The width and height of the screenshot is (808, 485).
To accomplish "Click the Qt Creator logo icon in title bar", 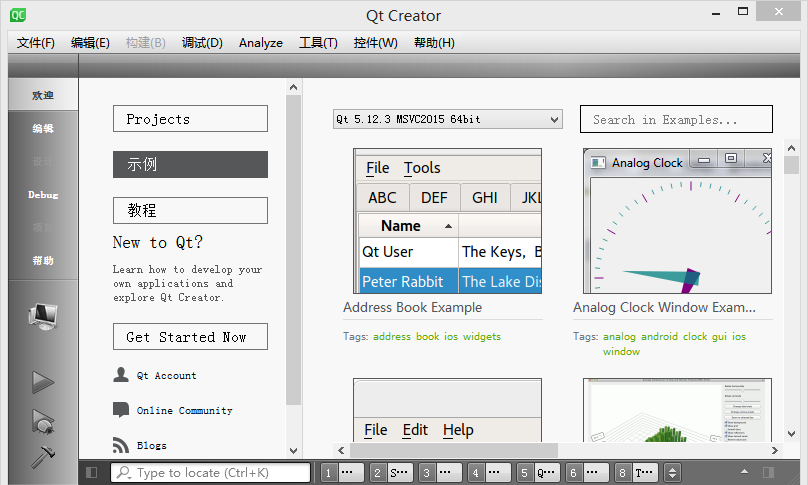I will click(18, 15).
